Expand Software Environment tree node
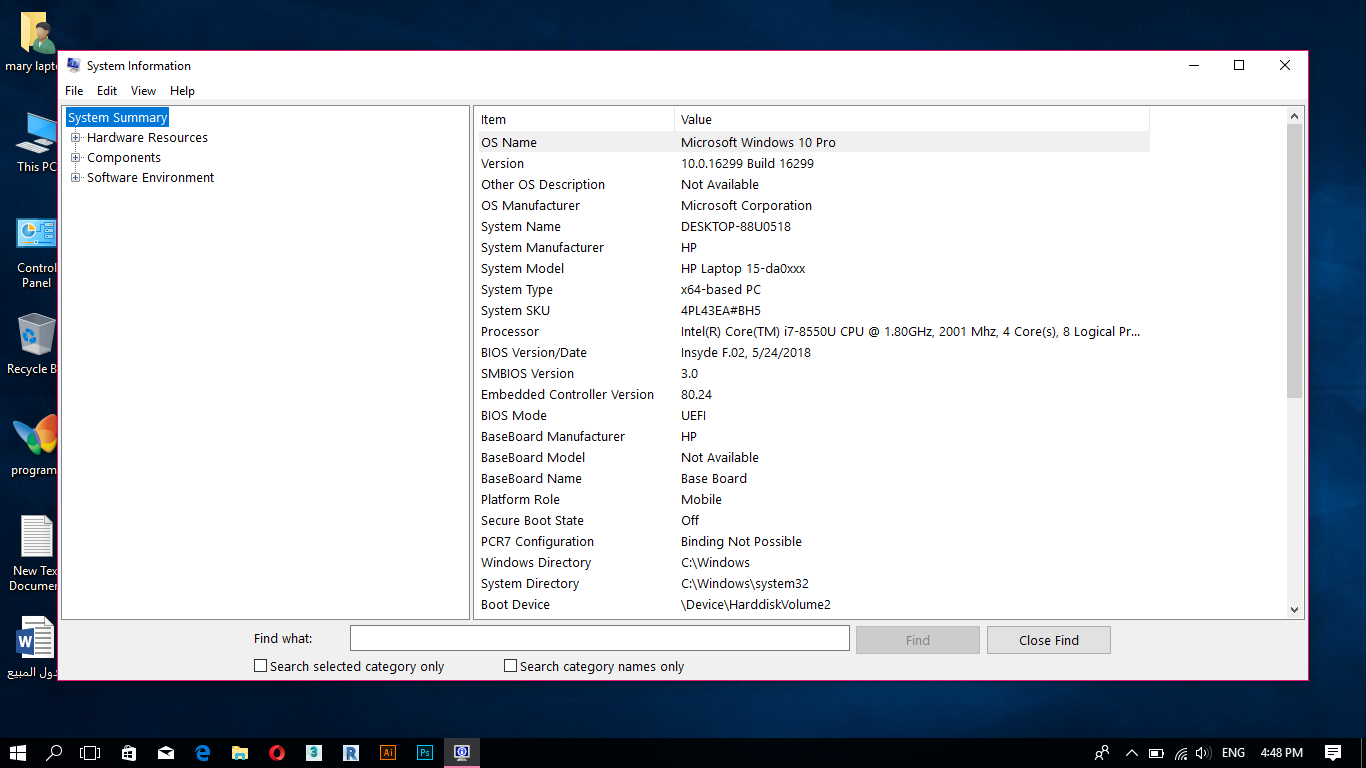 [x=75, y=178]
